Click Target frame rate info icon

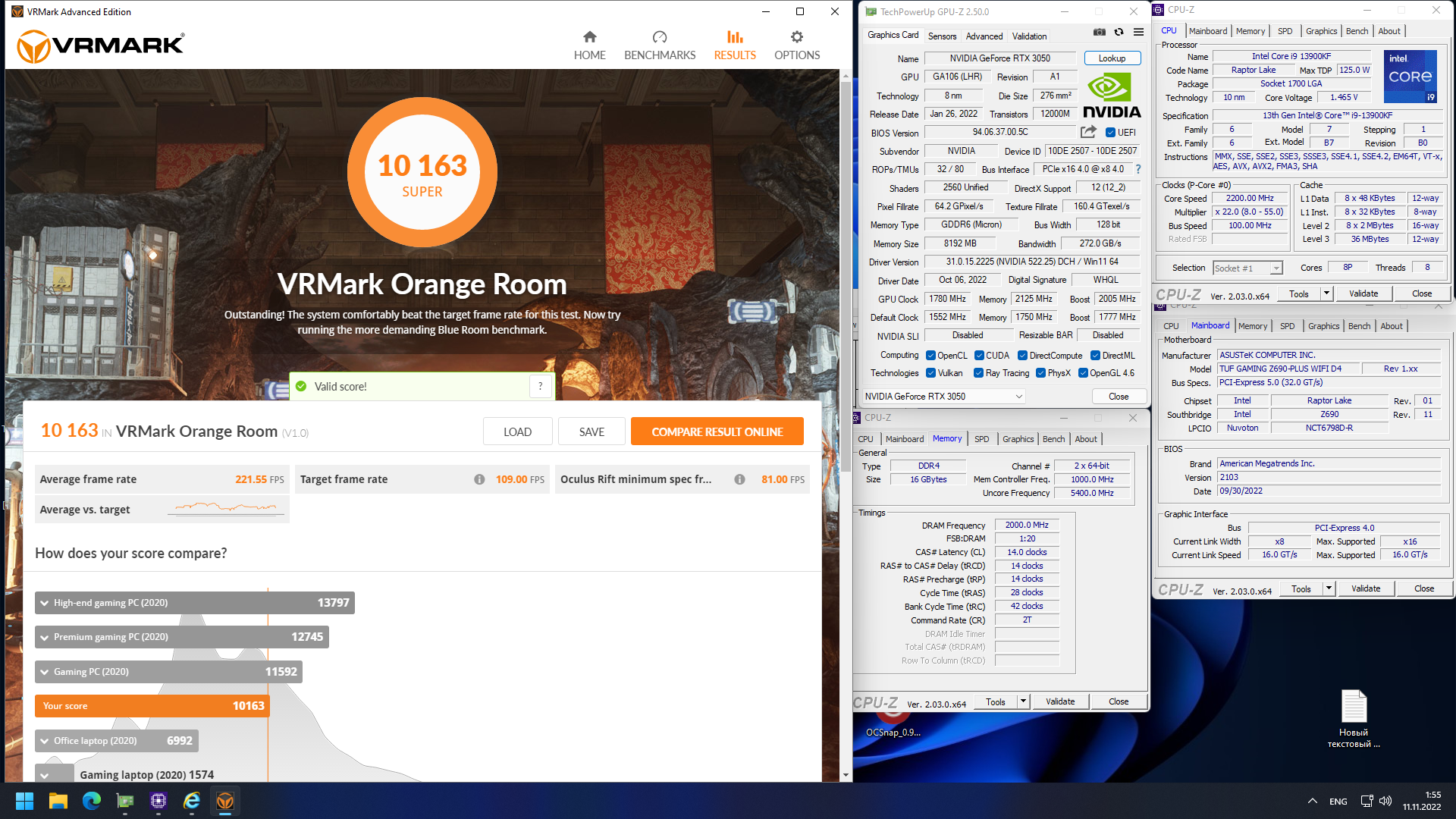(x=479, y=479)
